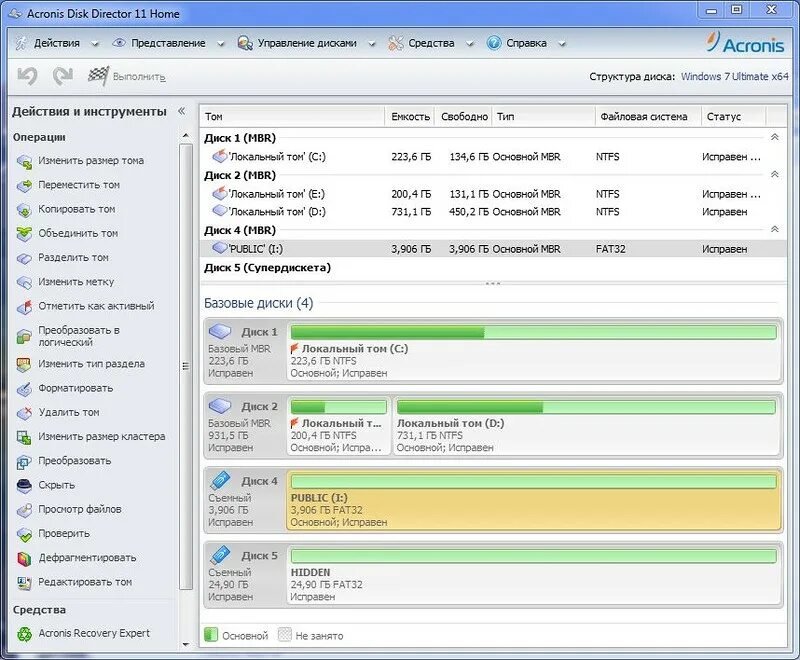This screenshot has height=660, width=800.
Task: Click the Преобразовать в логический icon
Action: click(x=24, y=336)
